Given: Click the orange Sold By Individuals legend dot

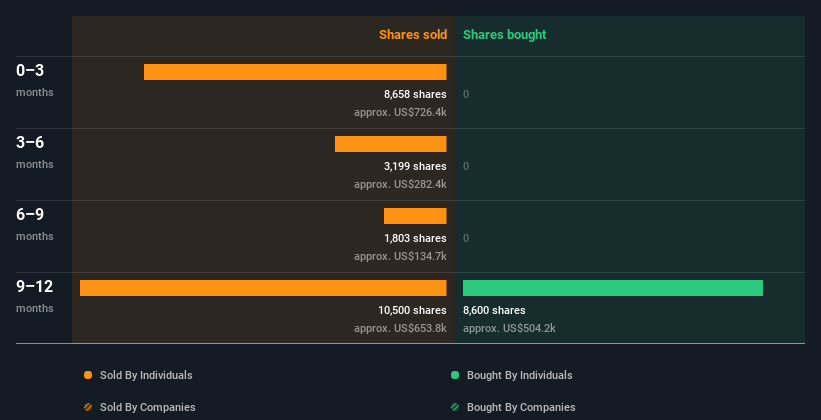Looking at the screenshot, I should pos(88,375).
